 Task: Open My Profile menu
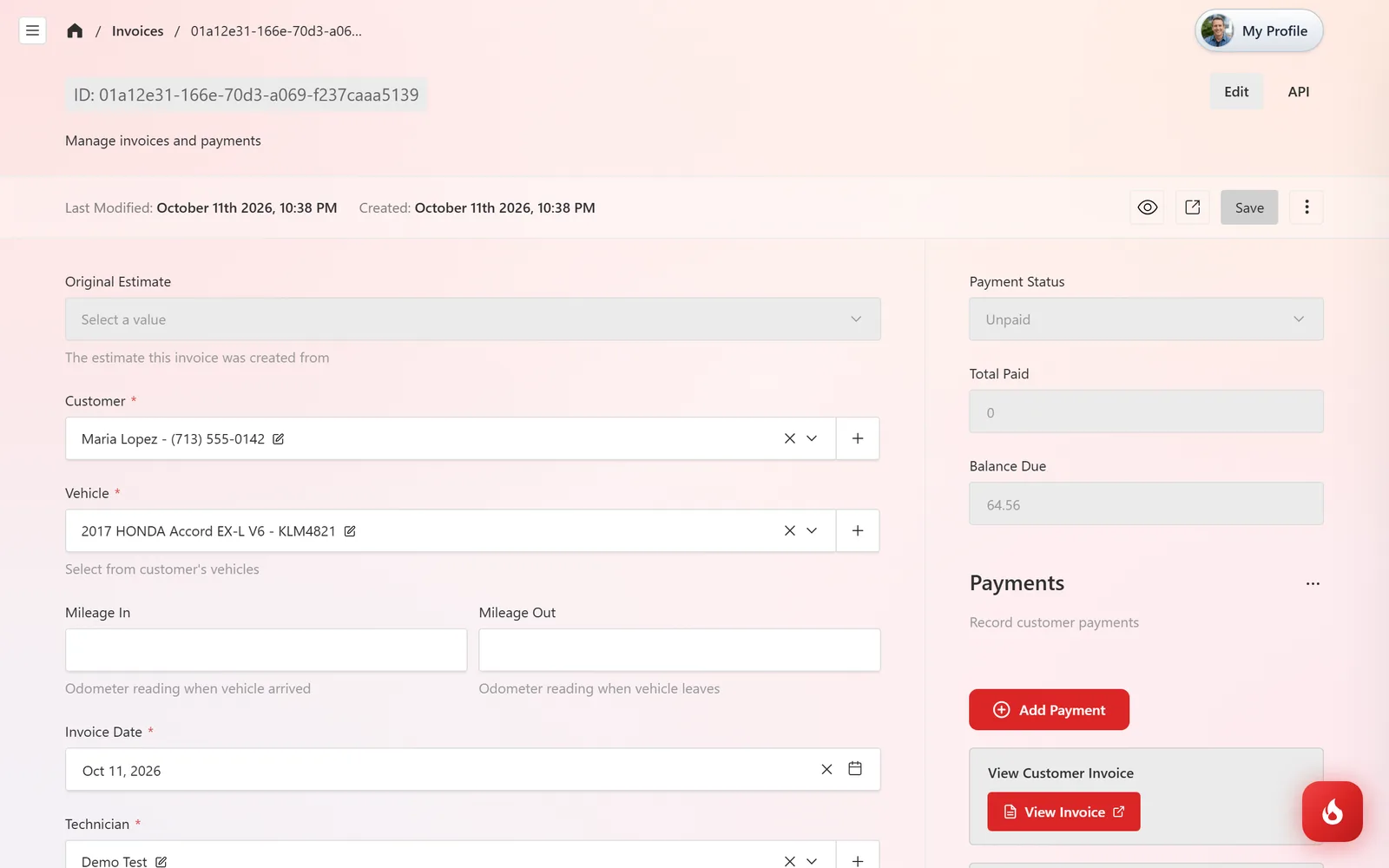pyautogui.click(x=1259, y=31)
